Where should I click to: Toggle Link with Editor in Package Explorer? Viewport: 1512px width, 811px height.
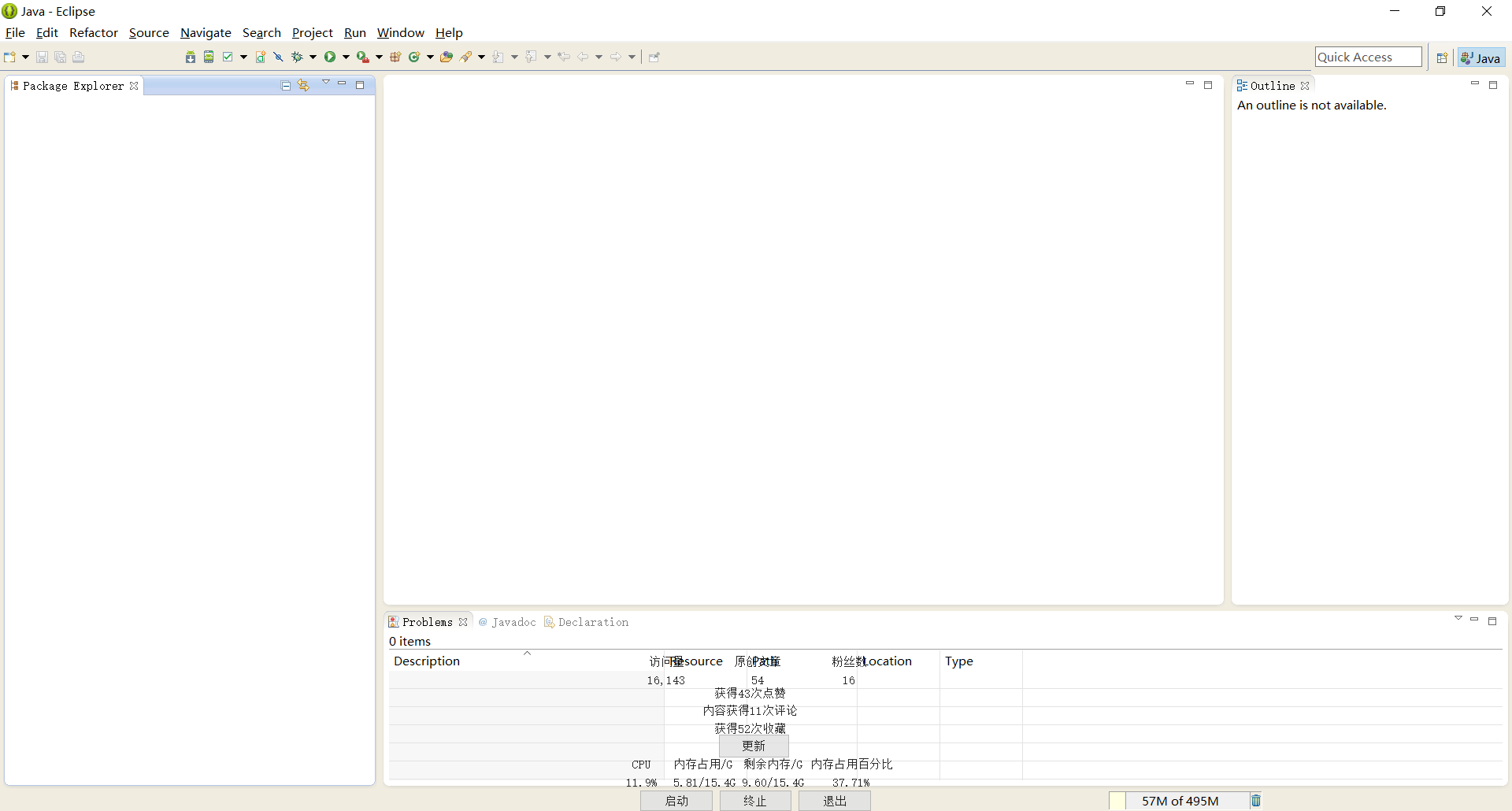click(304, 84)
